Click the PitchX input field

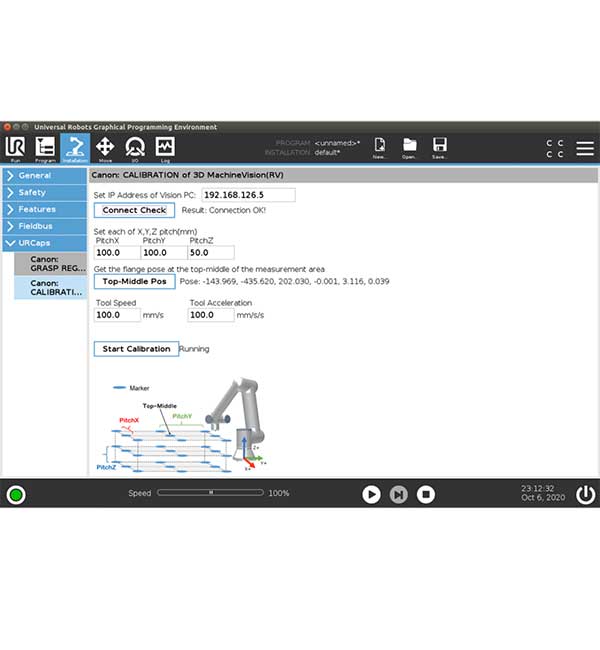pyautogui.click(x=117, y=252)
